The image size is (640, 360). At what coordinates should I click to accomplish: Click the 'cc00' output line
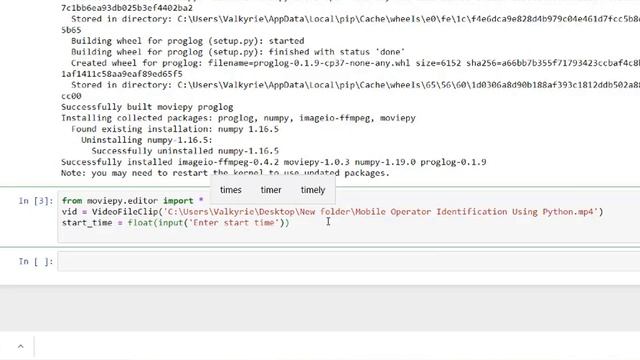tap(71, 96)
